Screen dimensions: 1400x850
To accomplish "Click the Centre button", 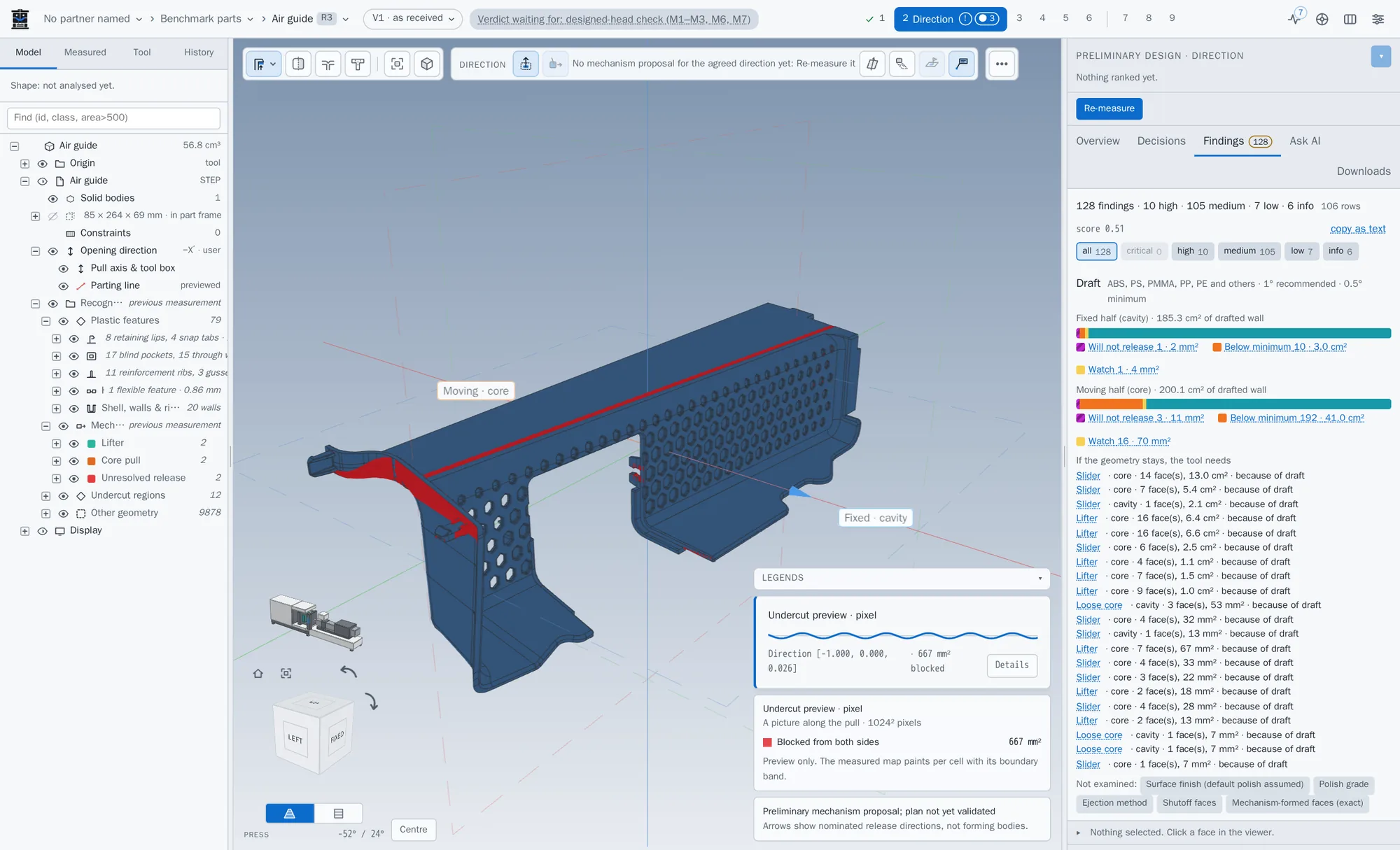I will [x=413, y=830].
